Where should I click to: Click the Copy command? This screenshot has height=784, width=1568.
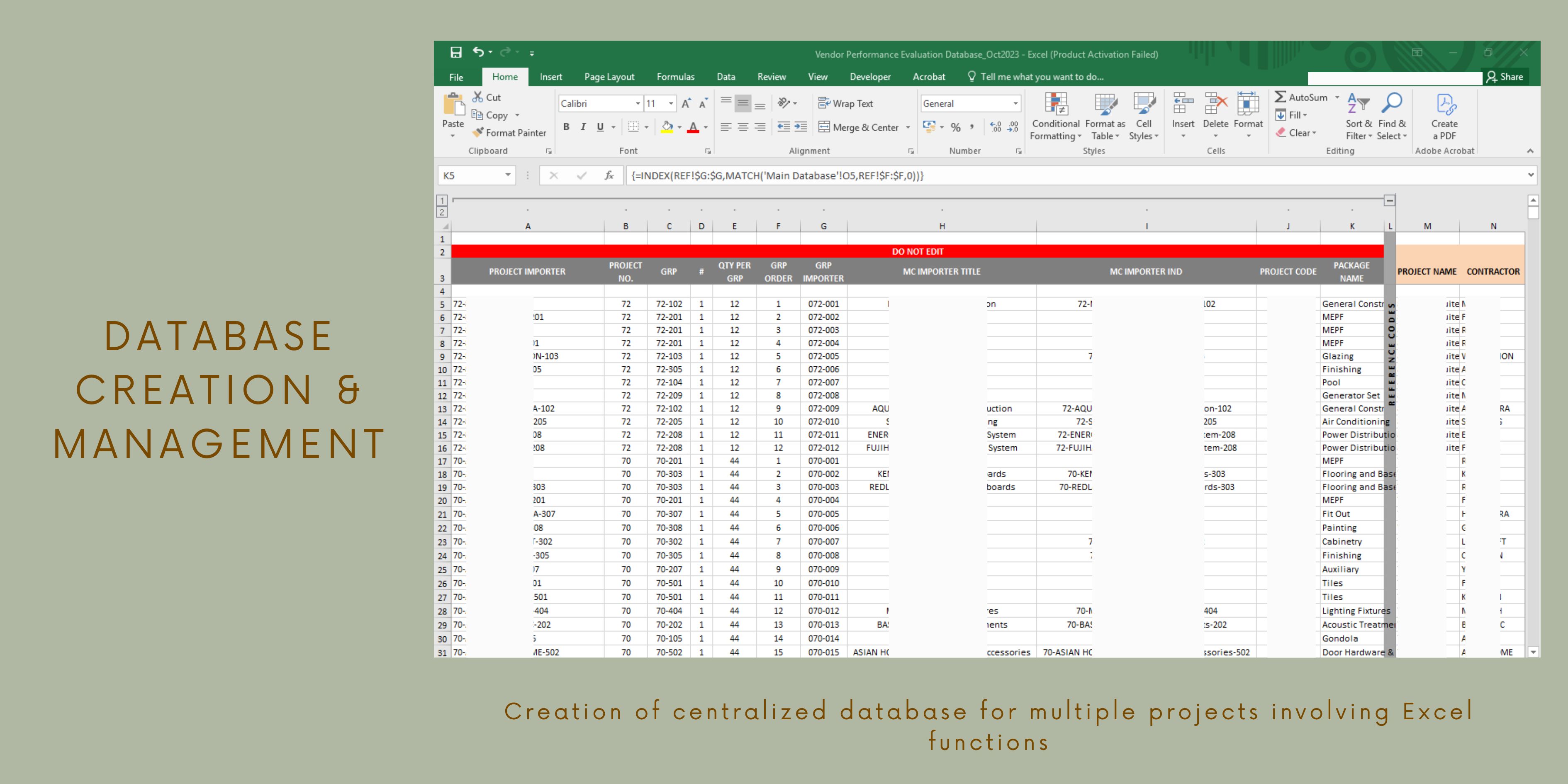pos(490,115)
